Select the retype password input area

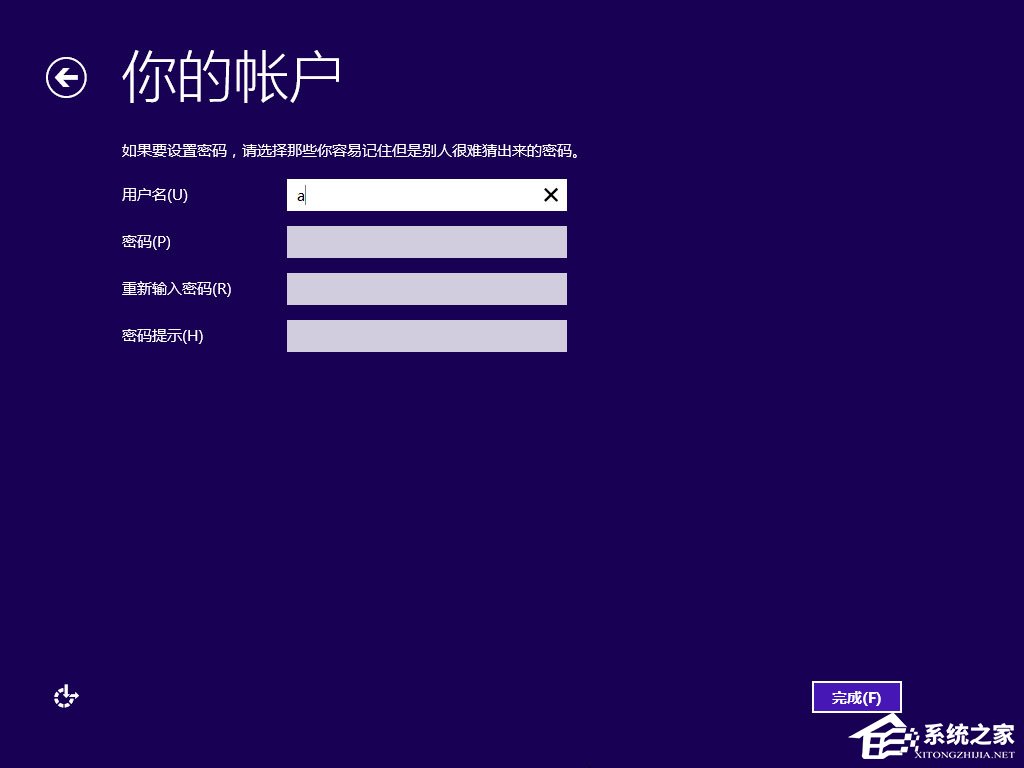[427, 288]
